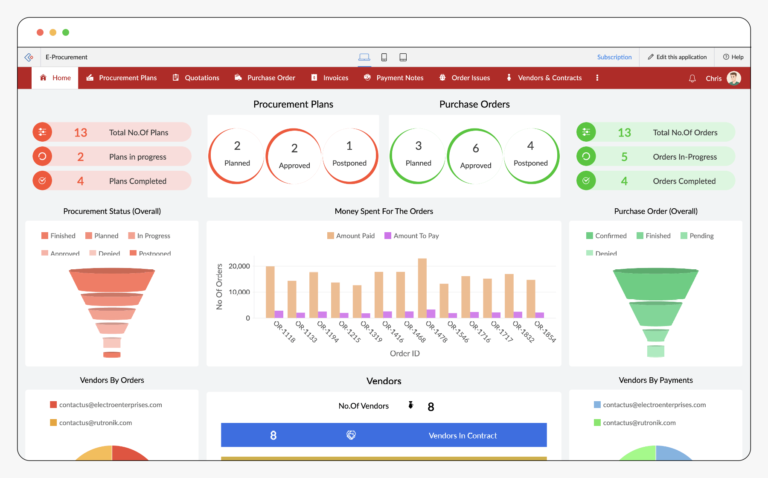Expand the more-tabs overflow menu

pyautogui.click(x=598, y=78)
